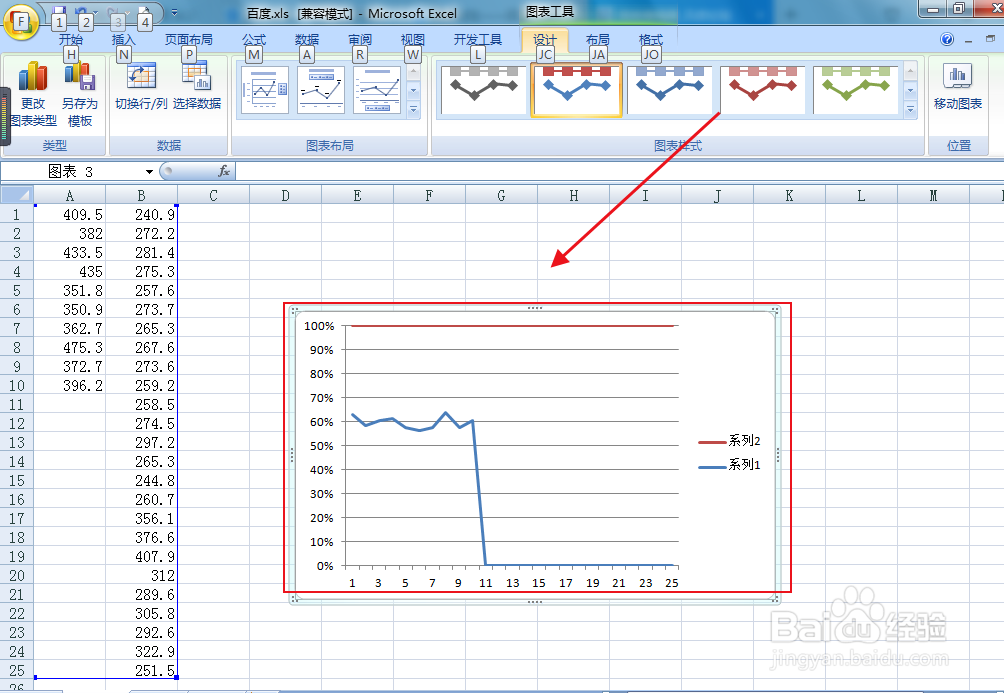Open the Home (开始) tab

click(x=70, y=40)
